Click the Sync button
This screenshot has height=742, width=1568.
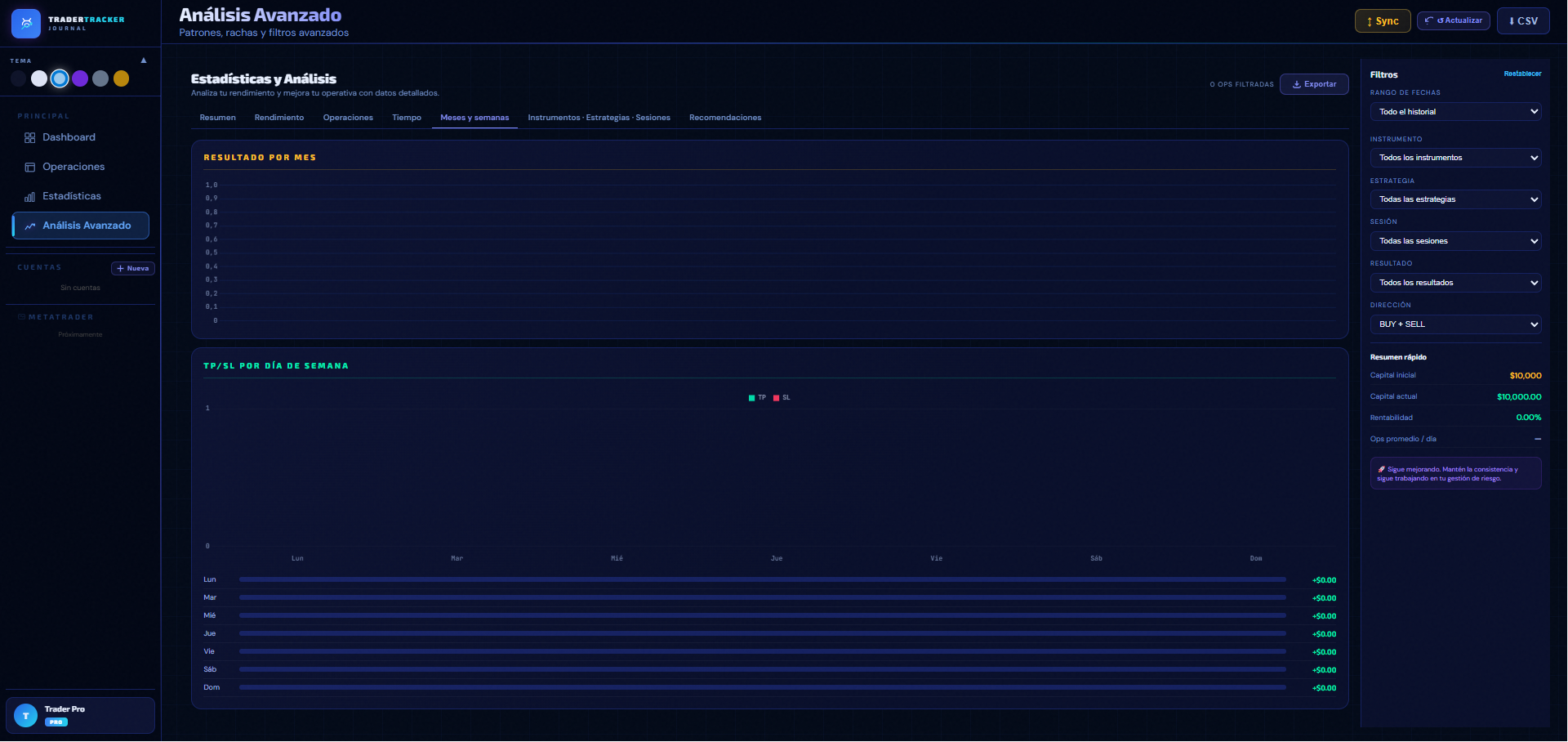click(1383, 21)
